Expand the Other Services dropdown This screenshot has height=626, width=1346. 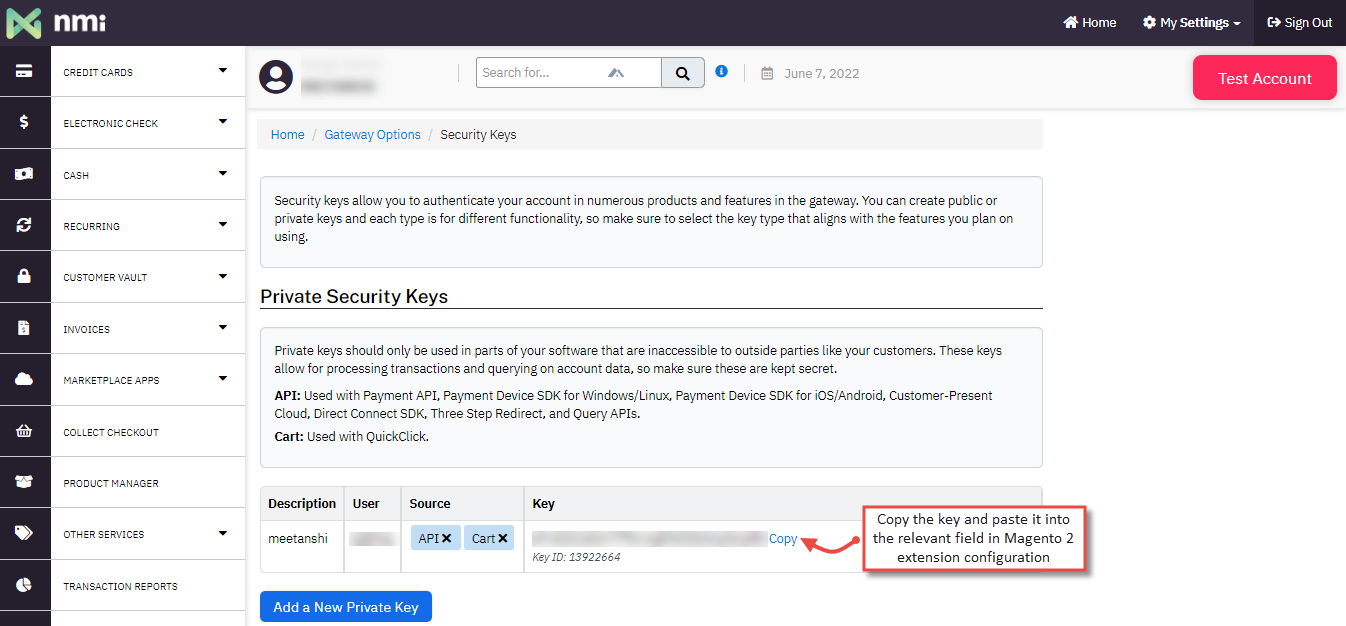[224, 533]
